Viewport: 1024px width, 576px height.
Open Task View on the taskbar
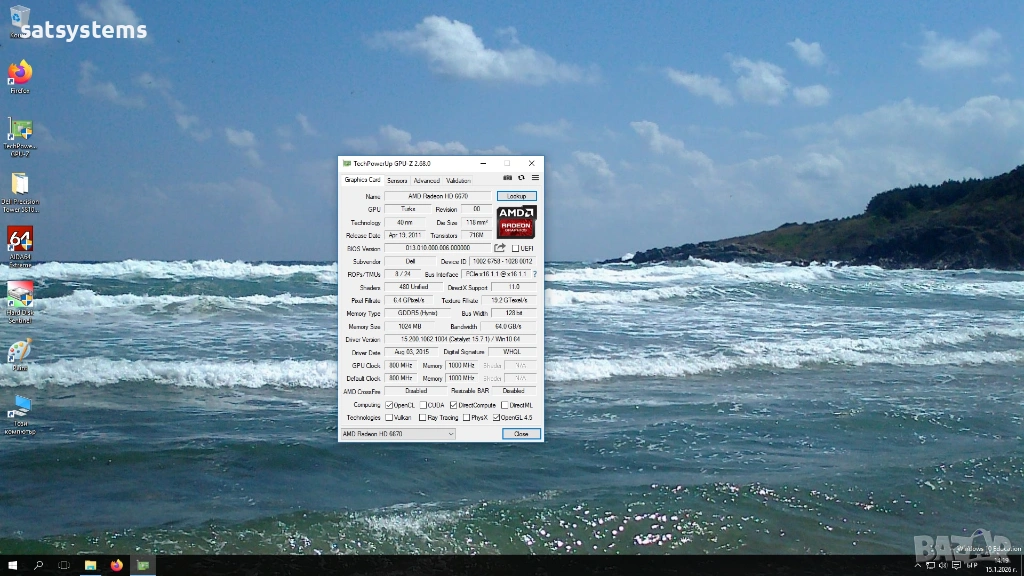pyautogui.click(x=64, y=565)
